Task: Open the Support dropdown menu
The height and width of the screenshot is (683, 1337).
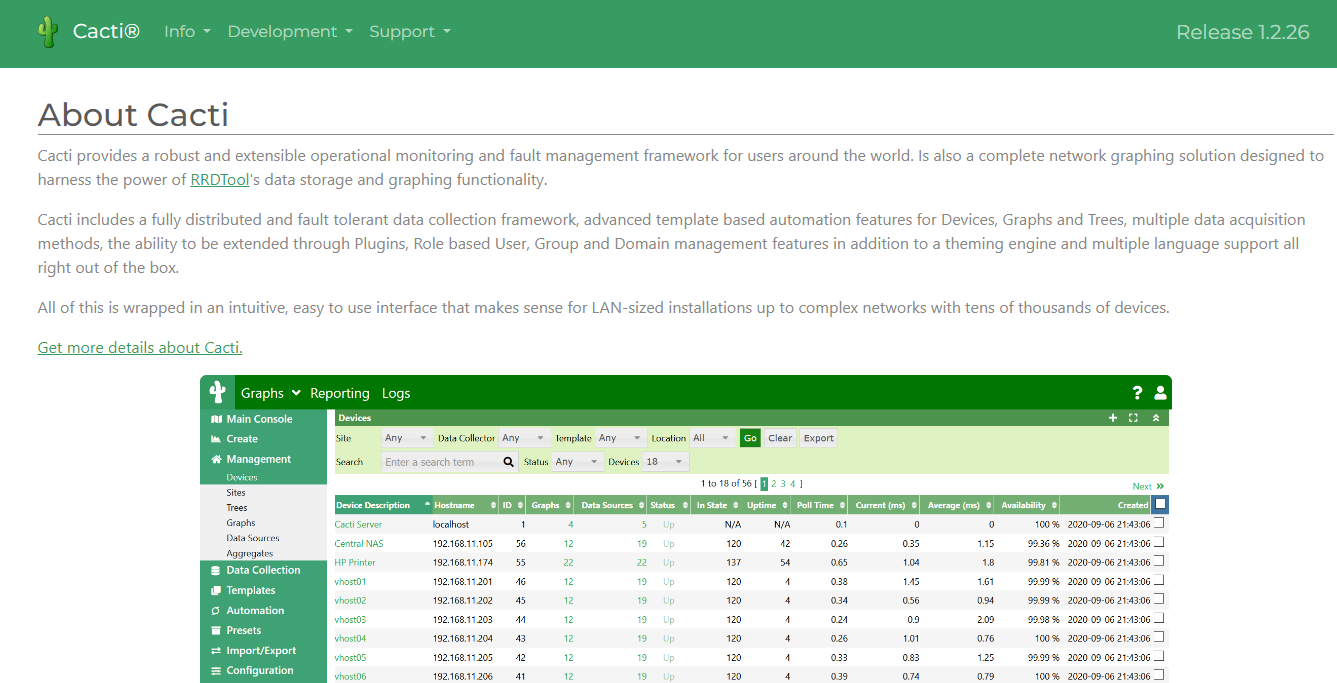Action: click(410, 32)
